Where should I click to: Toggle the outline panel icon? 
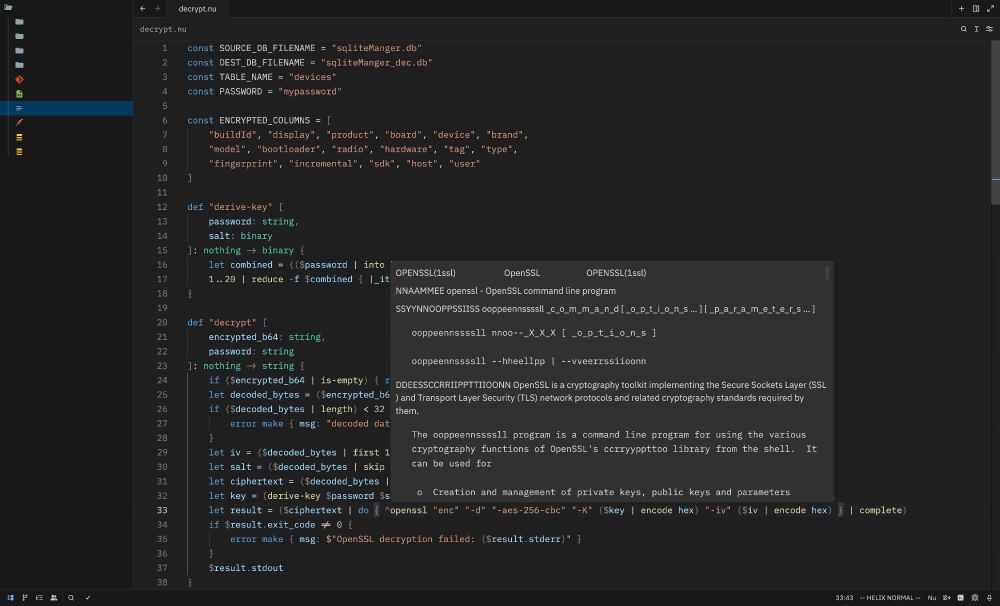click(x=40, y=598)
